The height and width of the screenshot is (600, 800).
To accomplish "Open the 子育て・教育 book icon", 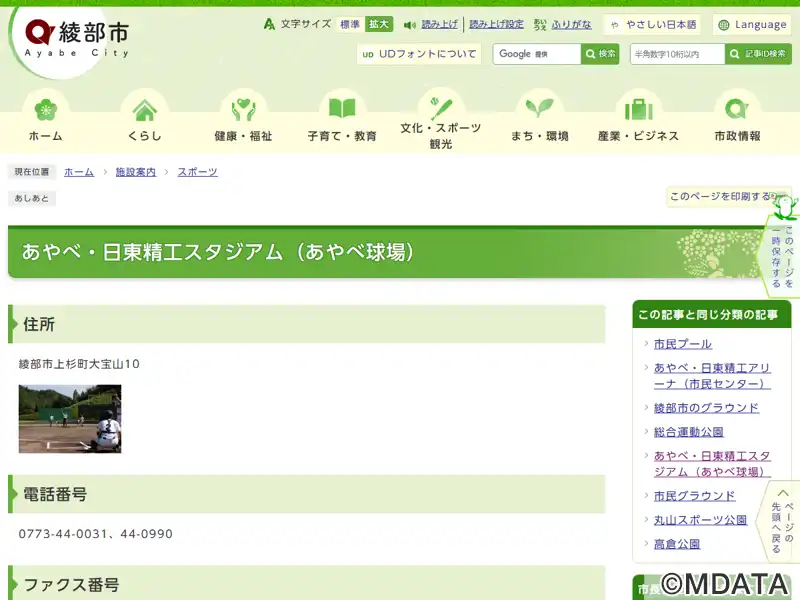I will tap(342, 109).
